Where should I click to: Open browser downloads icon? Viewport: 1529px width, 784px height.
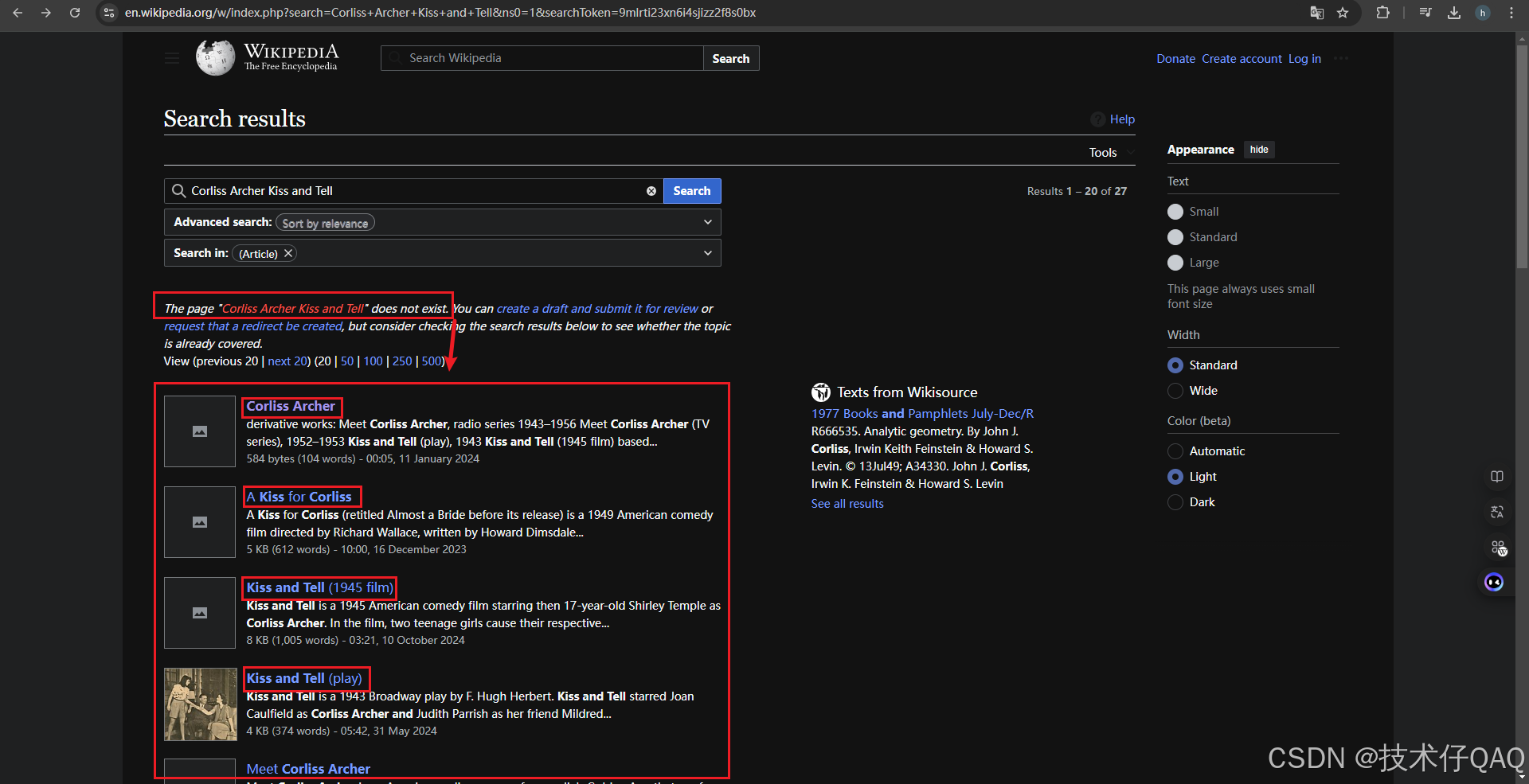tap(1454, 13)
